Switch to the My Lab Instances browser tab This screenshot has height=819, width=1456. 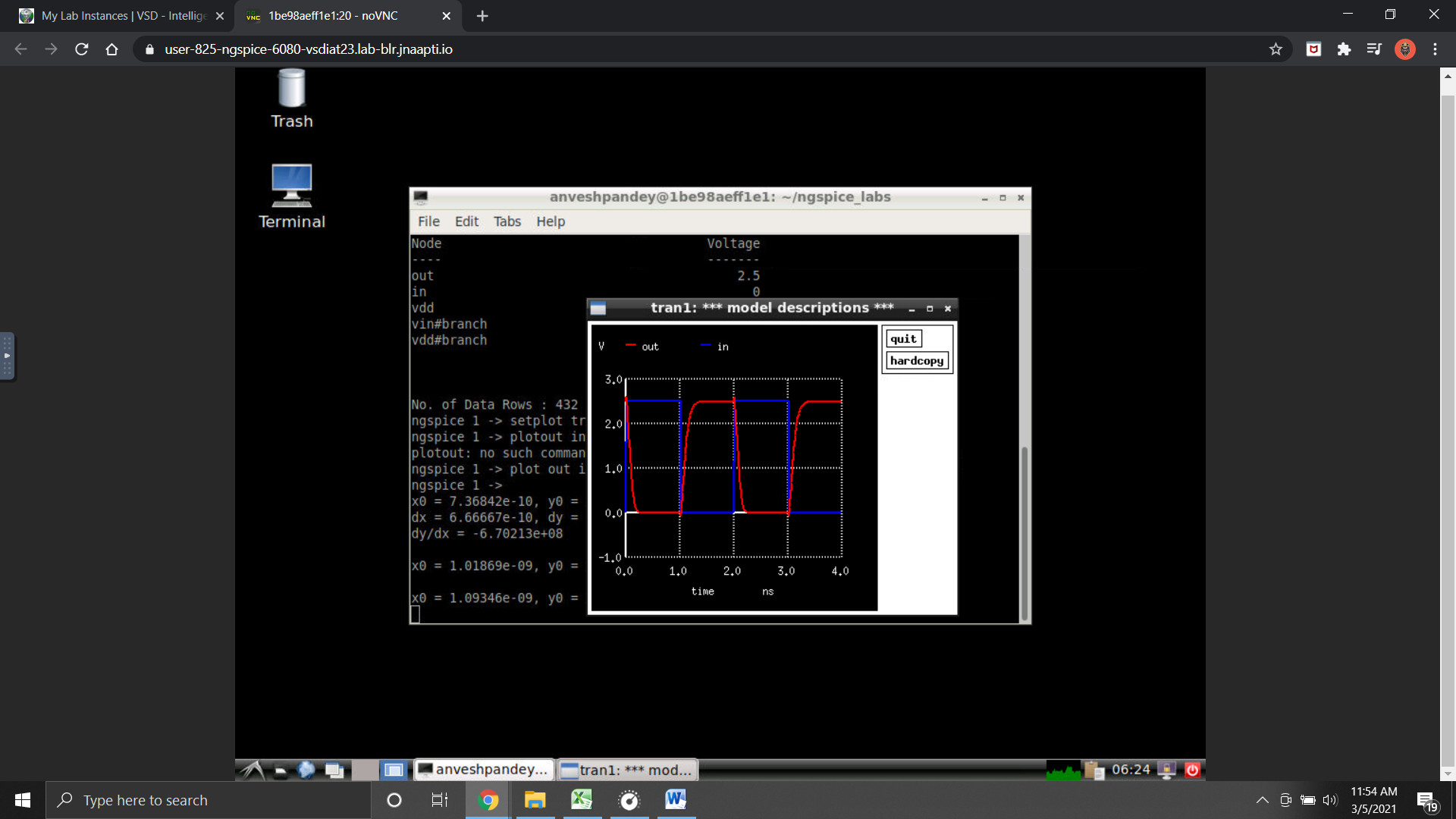coord(114,15)
